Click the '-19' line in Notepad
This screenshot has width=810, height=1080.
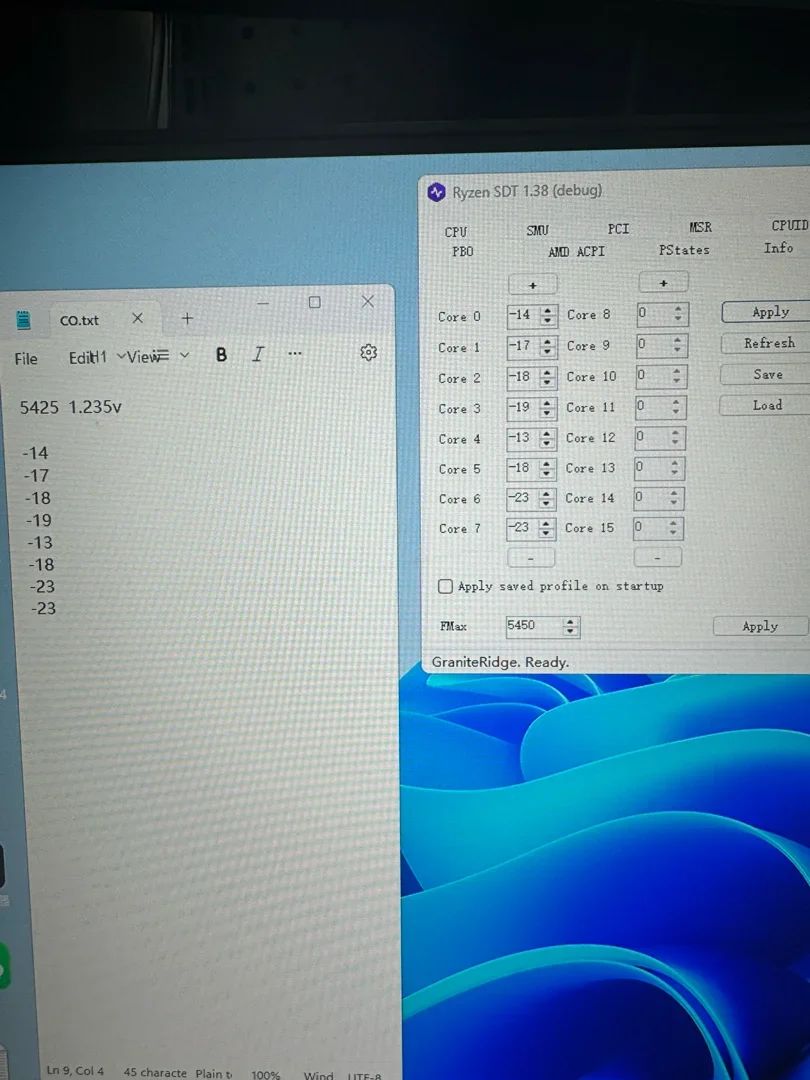point(38,520)
